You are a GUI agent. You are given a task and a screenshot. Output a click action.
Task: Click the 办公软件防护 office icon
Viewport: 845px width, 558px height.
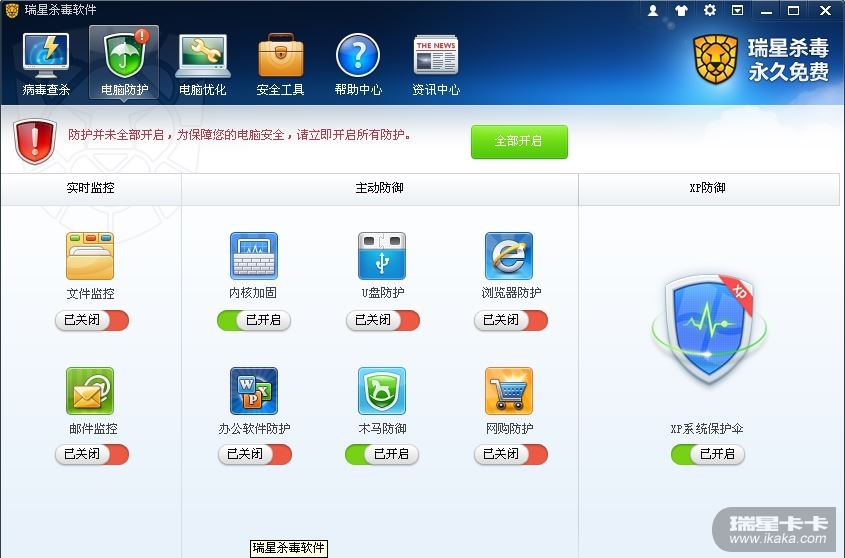click(x=254, y=391)
